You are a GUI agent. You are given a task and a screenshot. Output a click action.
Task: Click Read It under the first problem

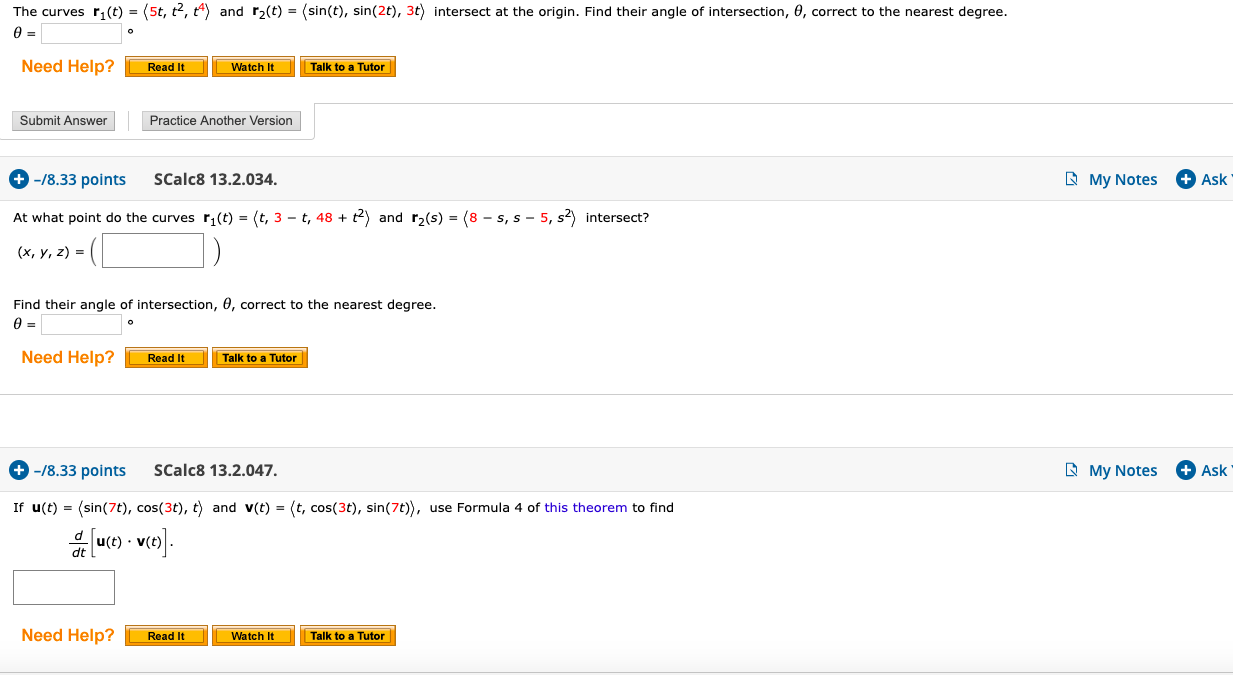pyautogui.click(x=165, y=66)
